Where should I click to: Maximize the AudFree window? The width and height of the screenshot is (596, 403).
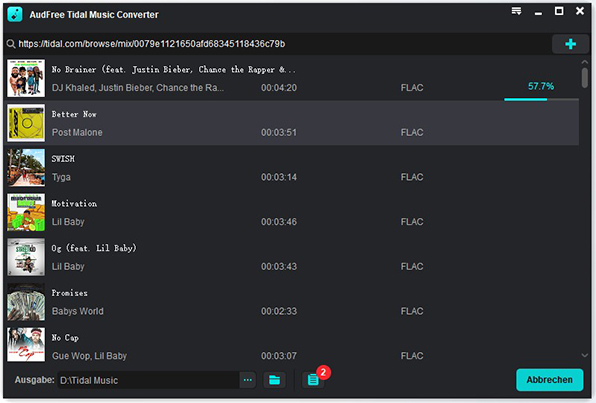click(x=559, y=11)
